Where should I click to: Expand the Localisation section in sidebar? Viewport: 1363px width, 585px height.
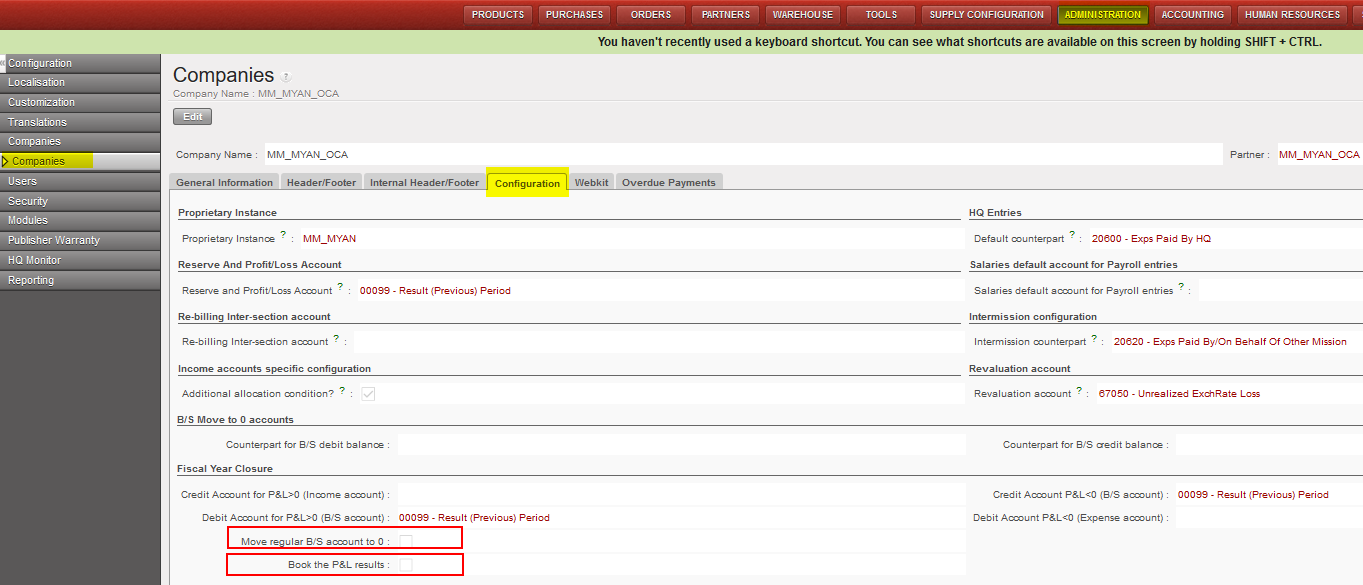(37, 82)
